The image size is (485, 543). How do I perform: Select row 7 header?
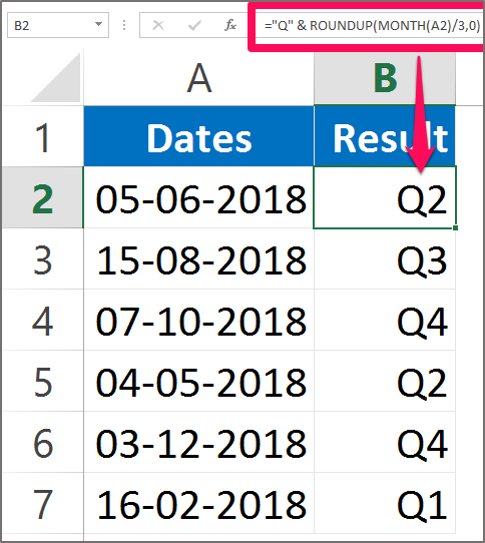point(43,504)
